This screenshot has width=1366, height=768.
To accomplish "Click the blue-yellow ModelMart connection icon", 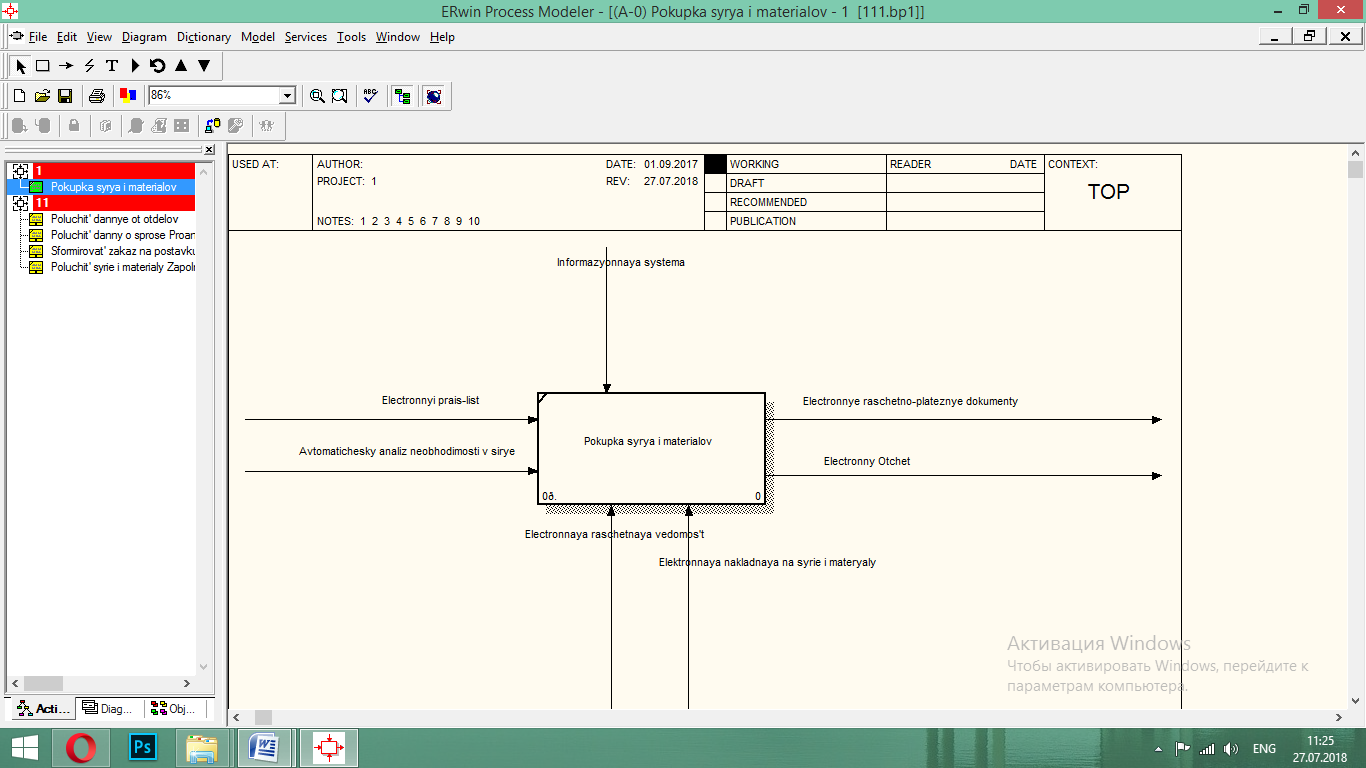I will [212, 126].
